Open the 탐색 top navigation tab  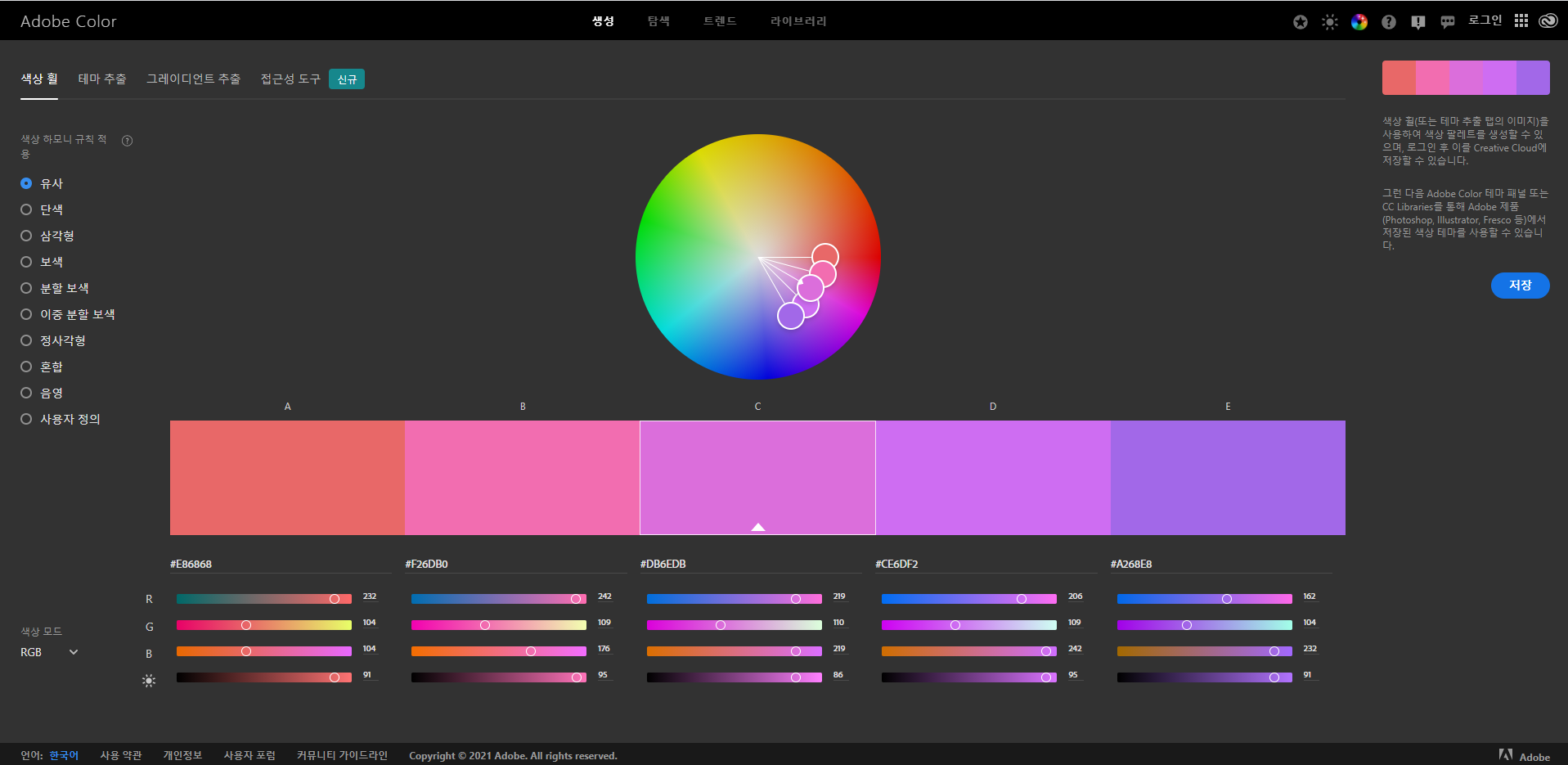pyautogui.click(x=659, y=21)
